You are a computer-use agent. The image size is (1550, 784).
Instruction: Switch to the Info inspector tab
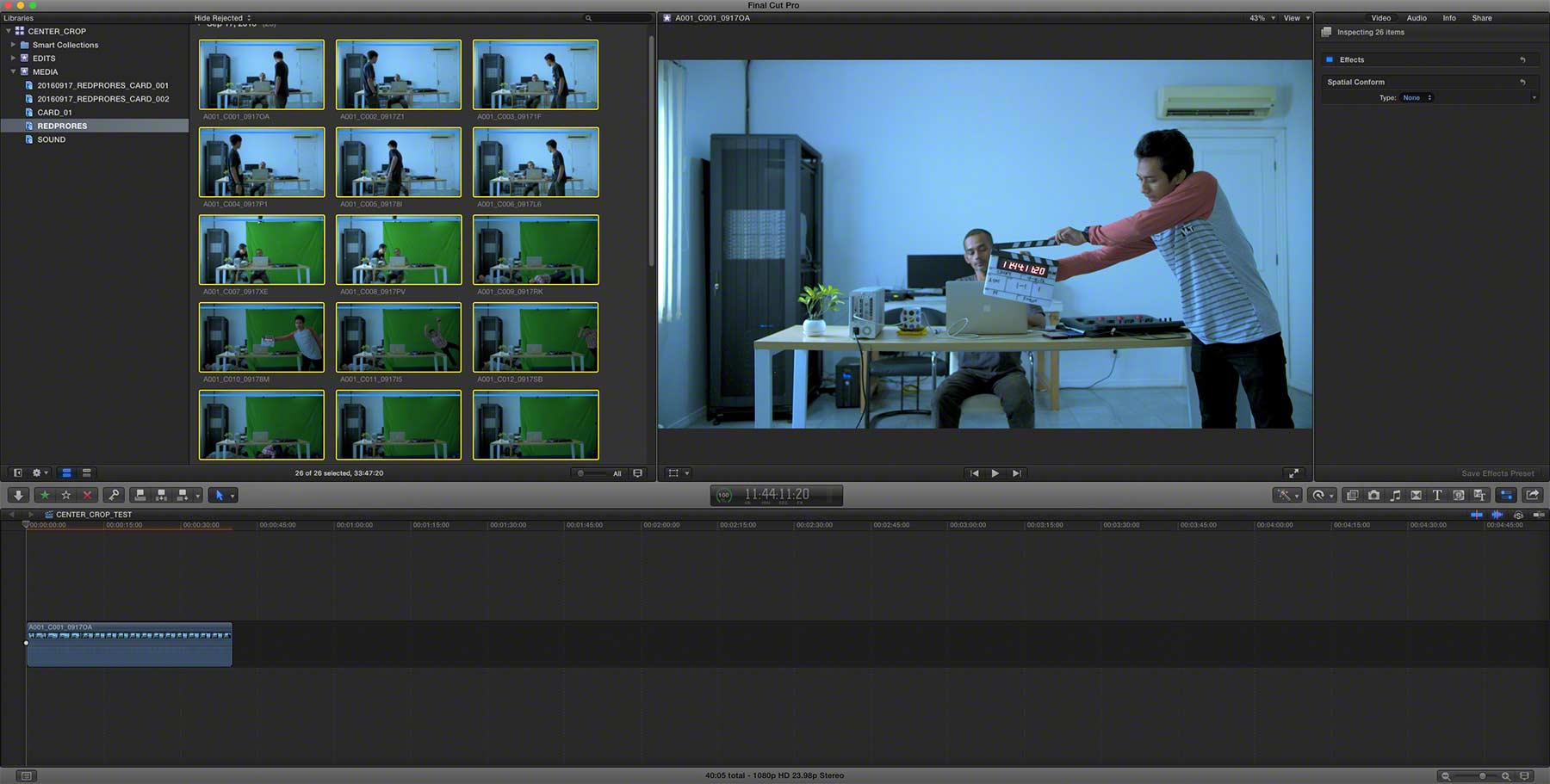click(1449, 18)
